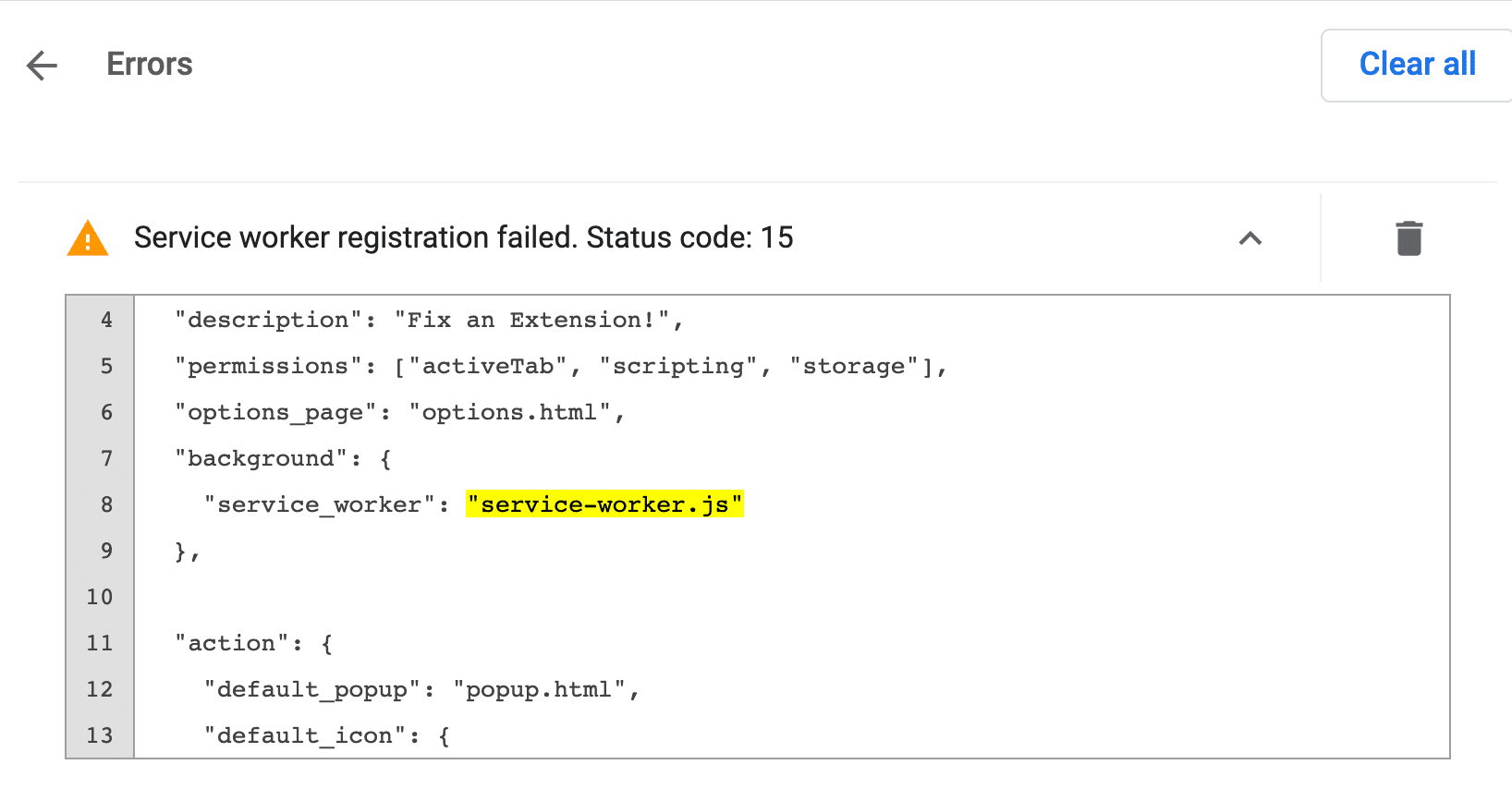
Task: Click Clear all to remove all errors
Action: point(1417,64)
